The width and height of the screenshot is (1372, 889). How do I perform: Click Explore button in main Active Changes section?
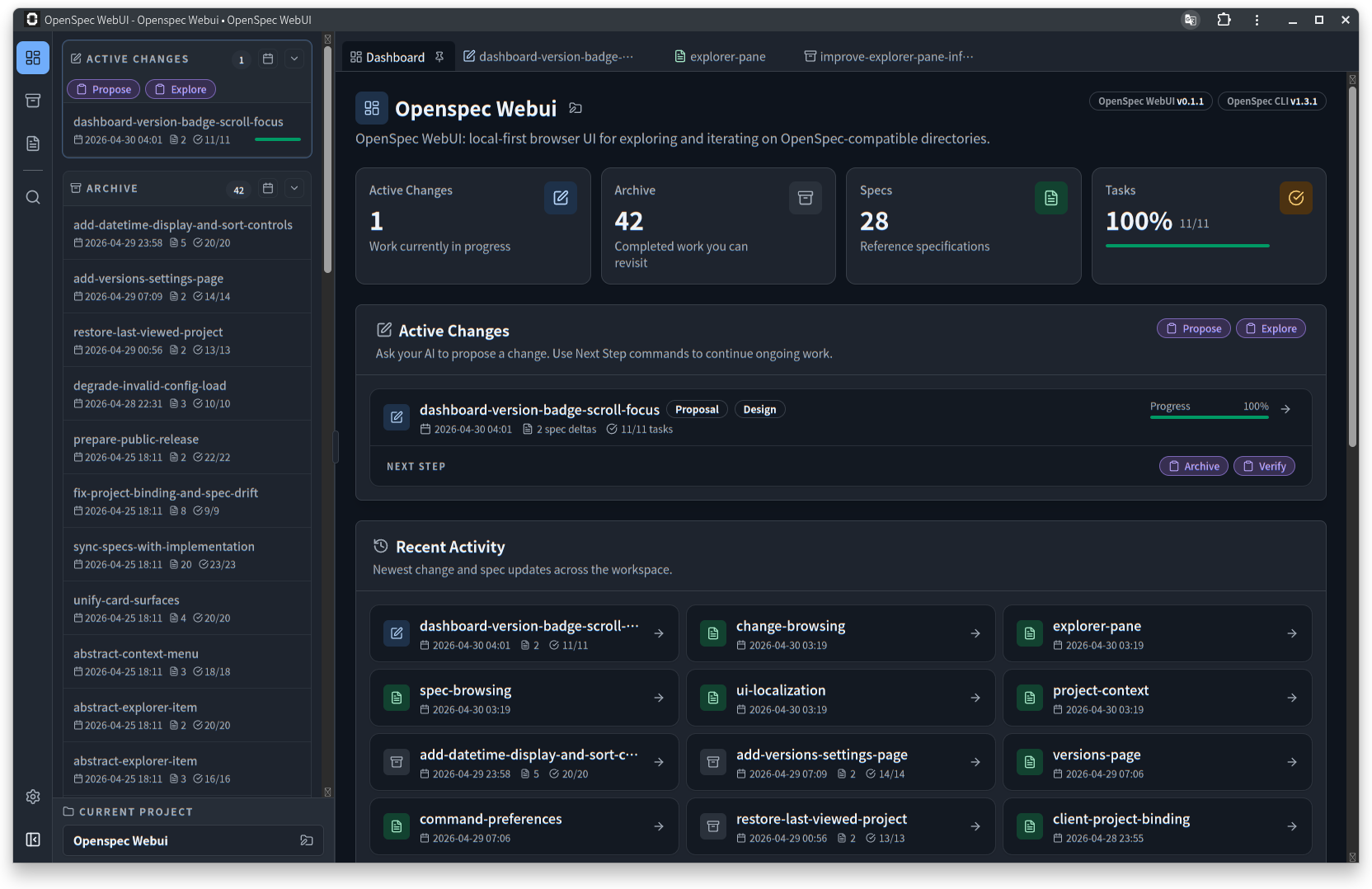[1271, 328]
